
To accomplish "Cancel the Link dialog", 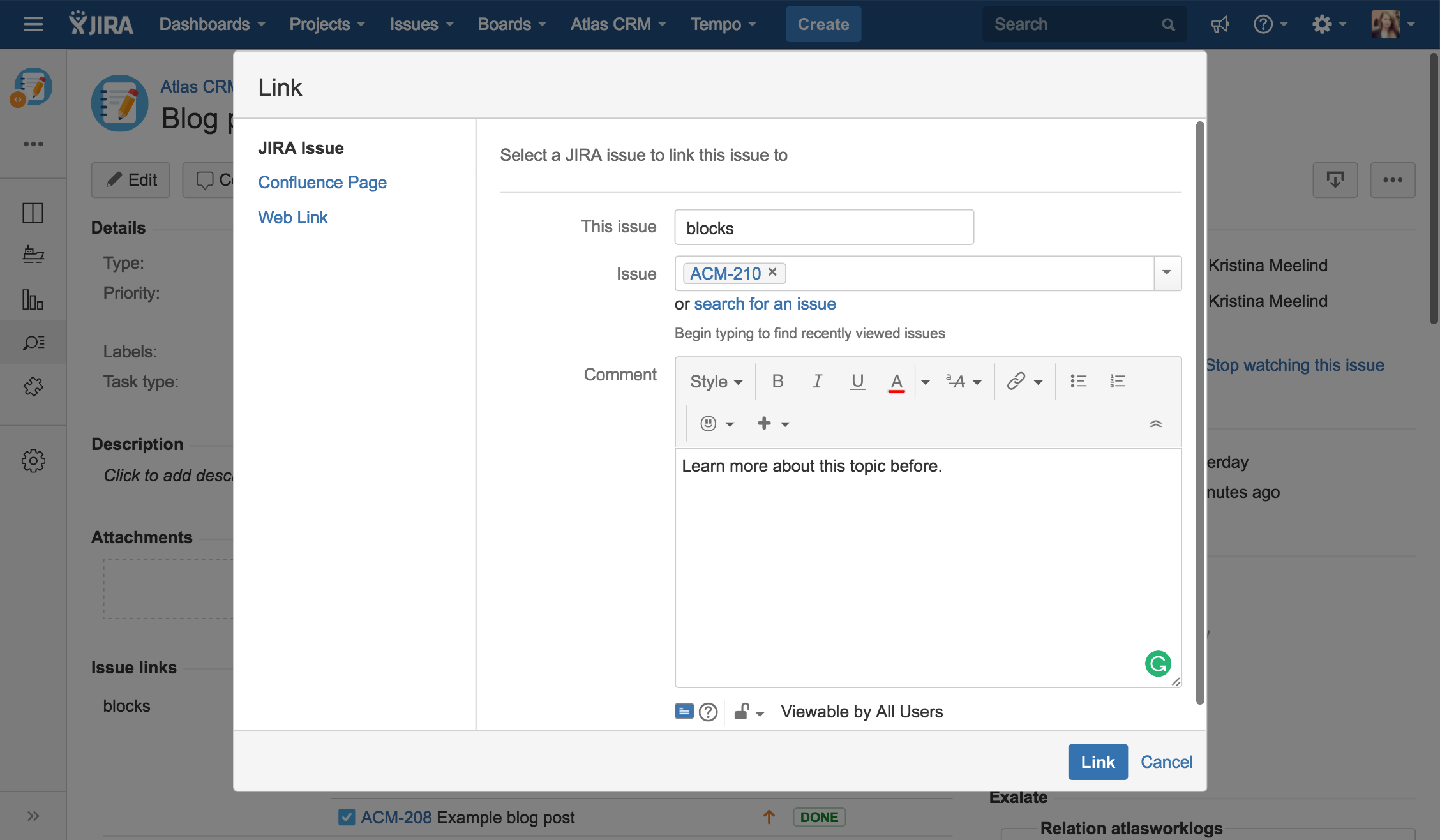I will coord(1166,761).
